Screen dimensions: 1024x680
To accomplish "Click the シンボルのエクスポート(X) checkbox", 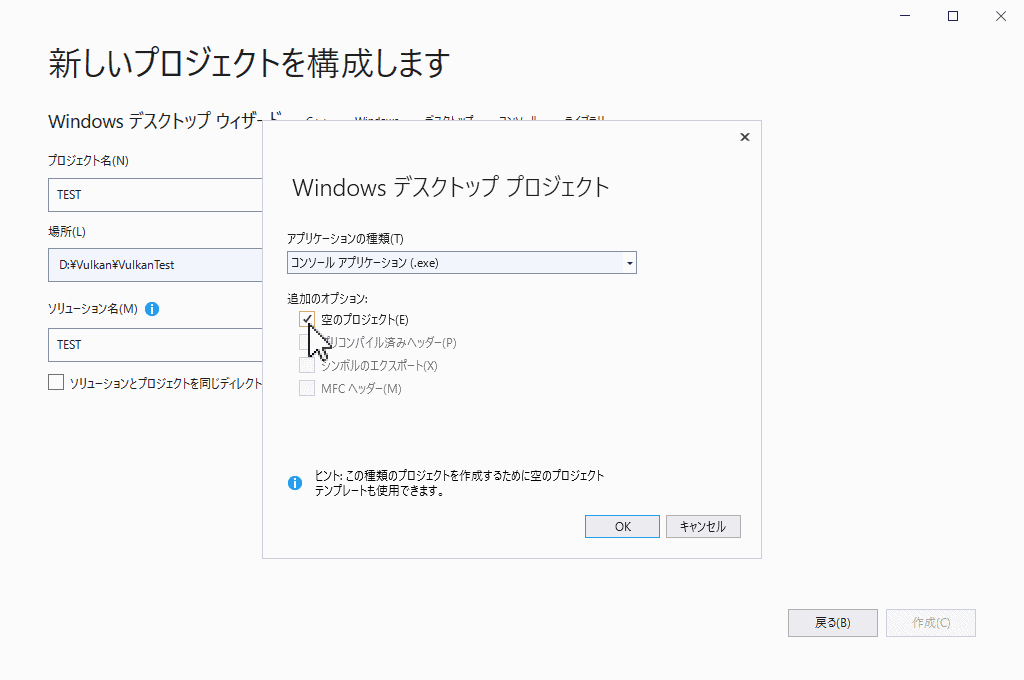I will [307, 365].
